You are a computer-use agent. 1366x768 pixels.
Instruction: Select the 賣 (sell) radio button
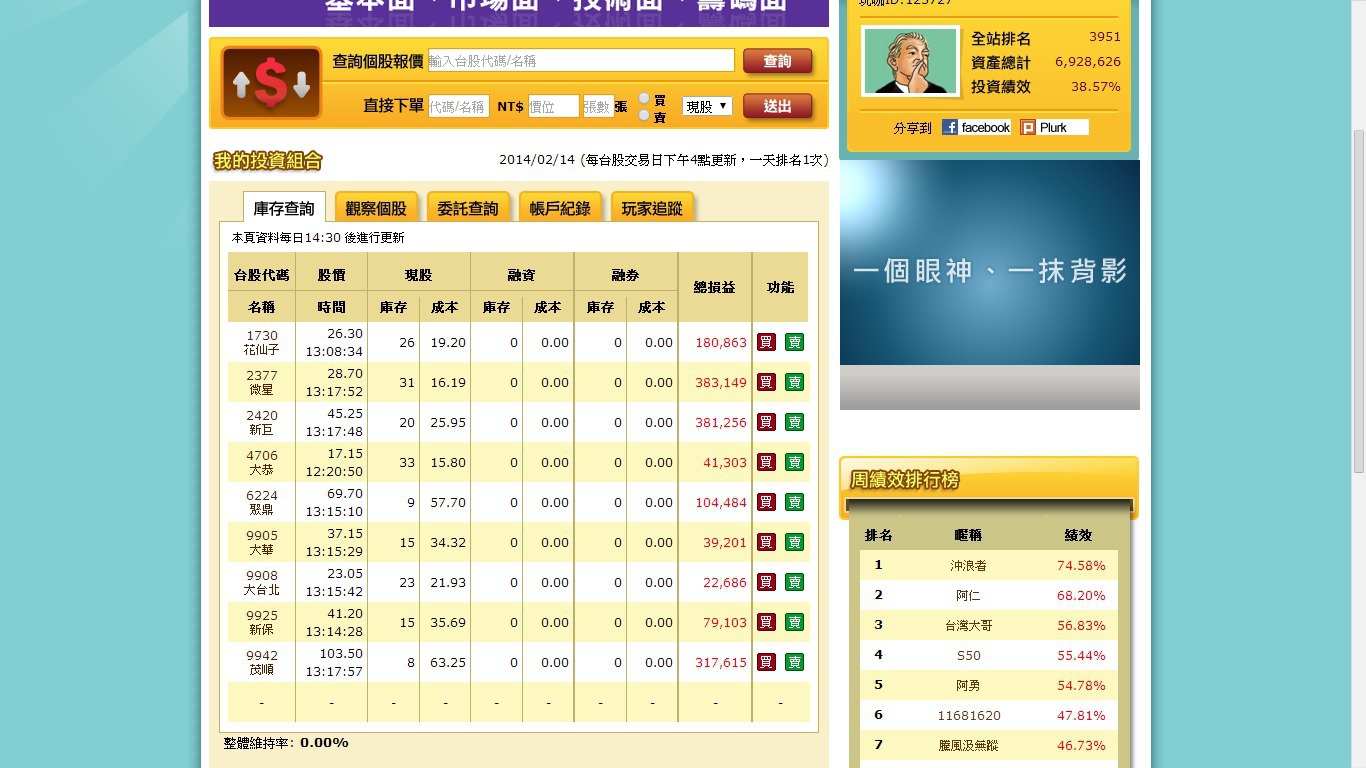pos(644,116)
